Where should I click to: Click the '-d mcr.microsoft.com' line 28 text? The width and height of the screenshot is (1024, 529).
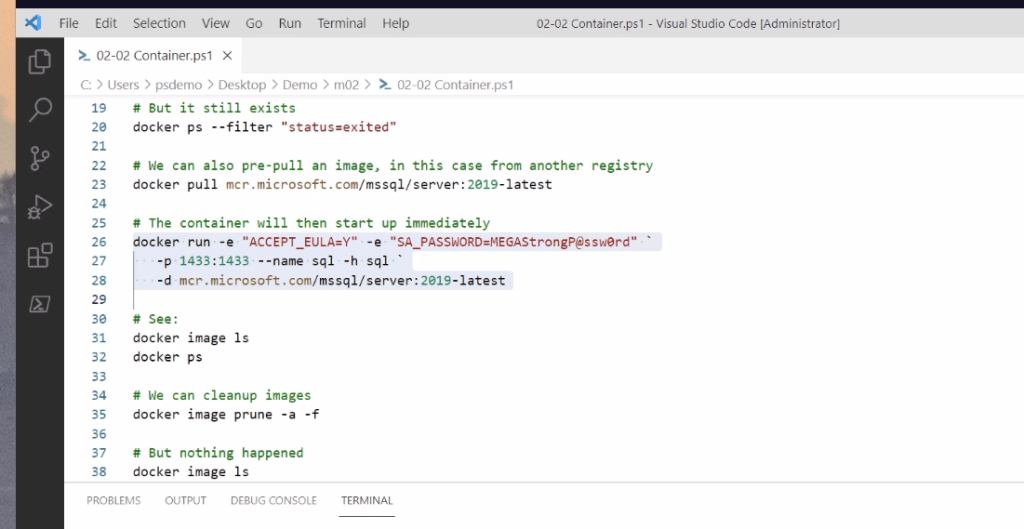coord(331,280)
